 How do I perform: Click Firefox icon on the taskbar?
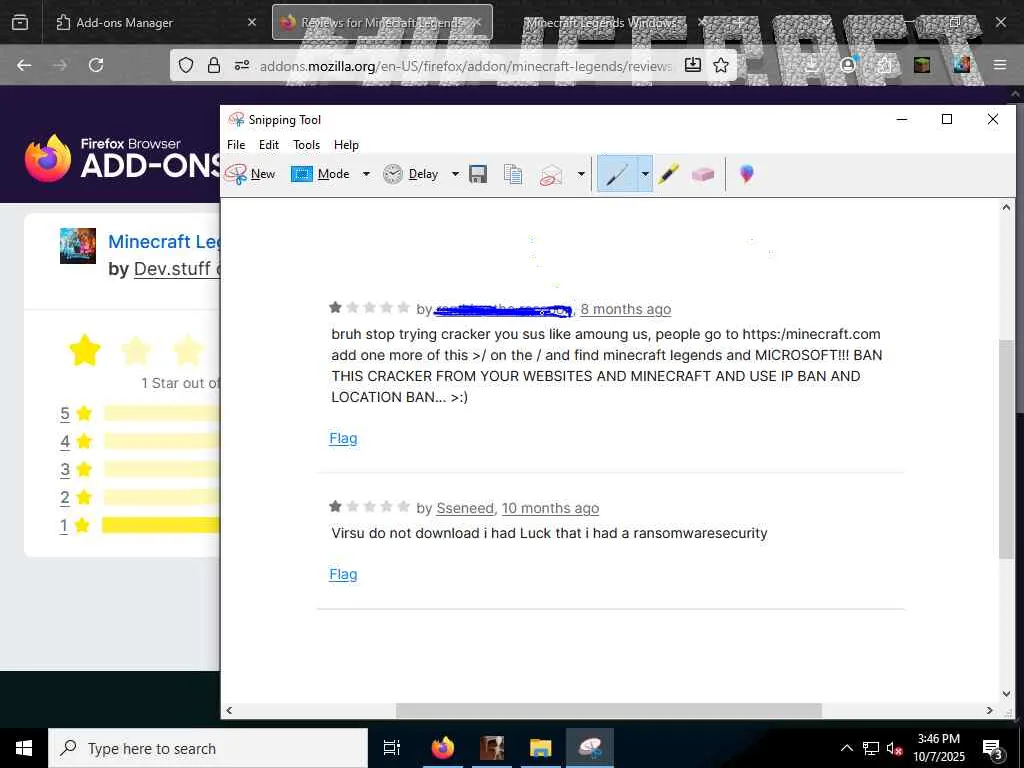[x=443, y=748]
